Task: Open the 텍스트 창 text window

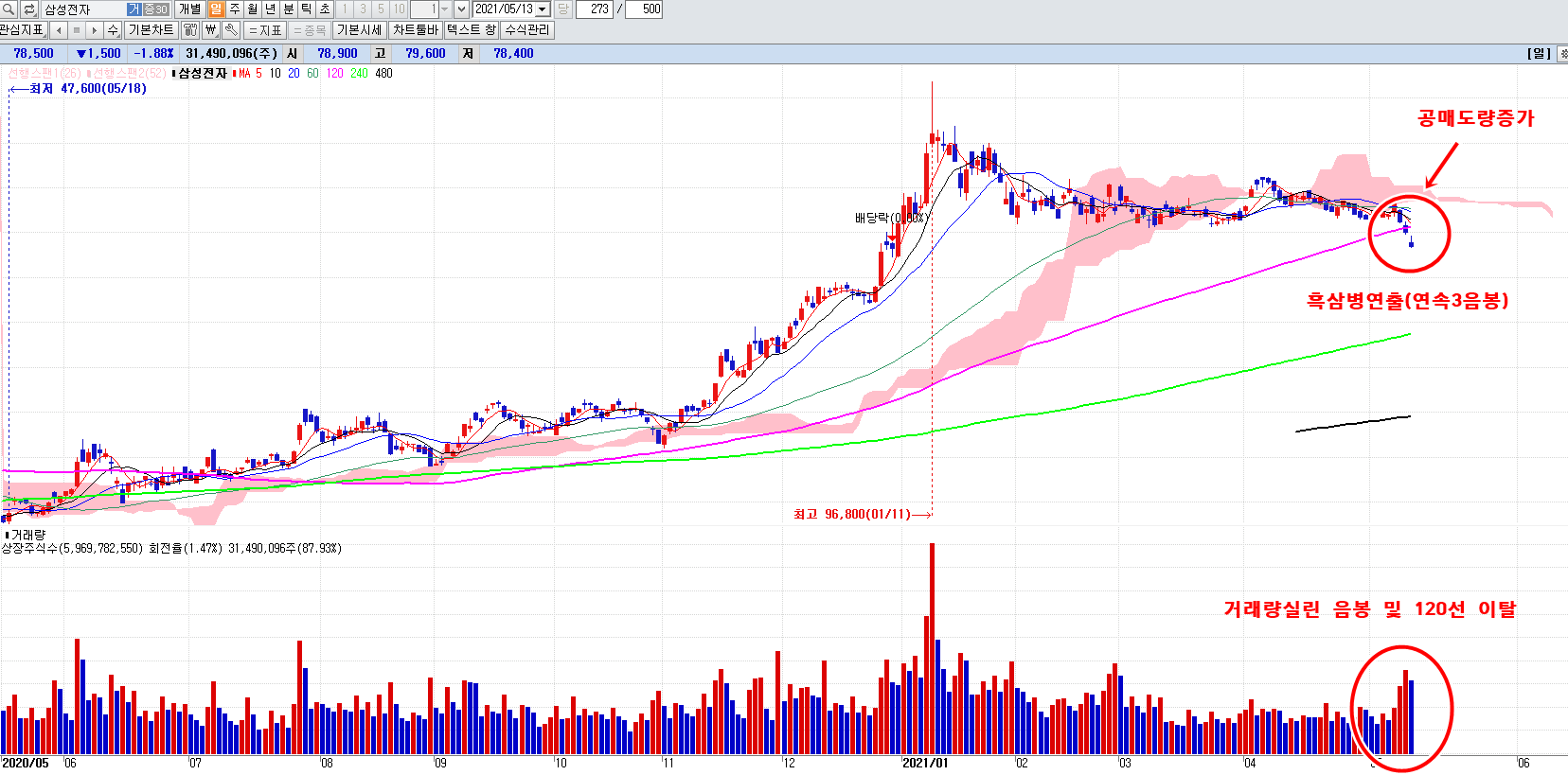Action: pyautogui.click(x=472, y=30)
